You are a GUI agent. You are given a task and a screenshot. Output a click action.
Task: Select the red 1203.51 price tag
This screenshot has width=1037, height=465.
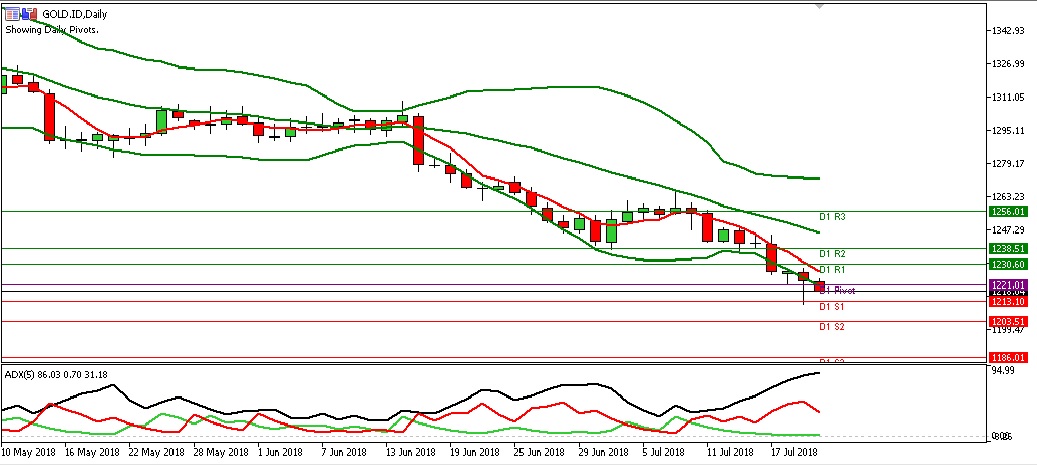point(1007,321)
